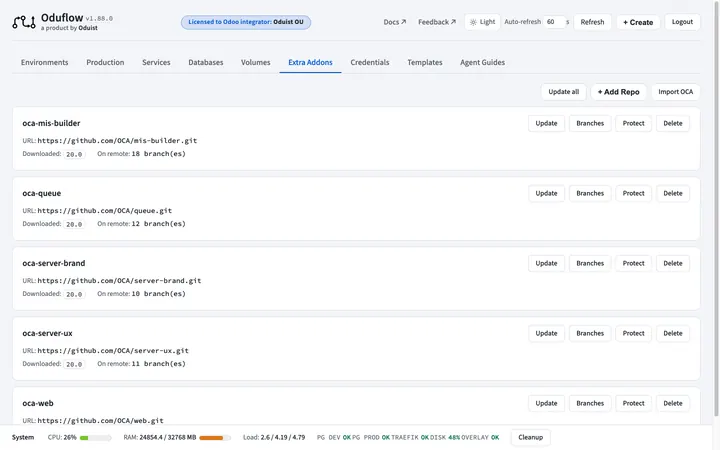The image size is (720, 450).
Task: Click the Auto-refresh seconds field
Action: point(554,22)
